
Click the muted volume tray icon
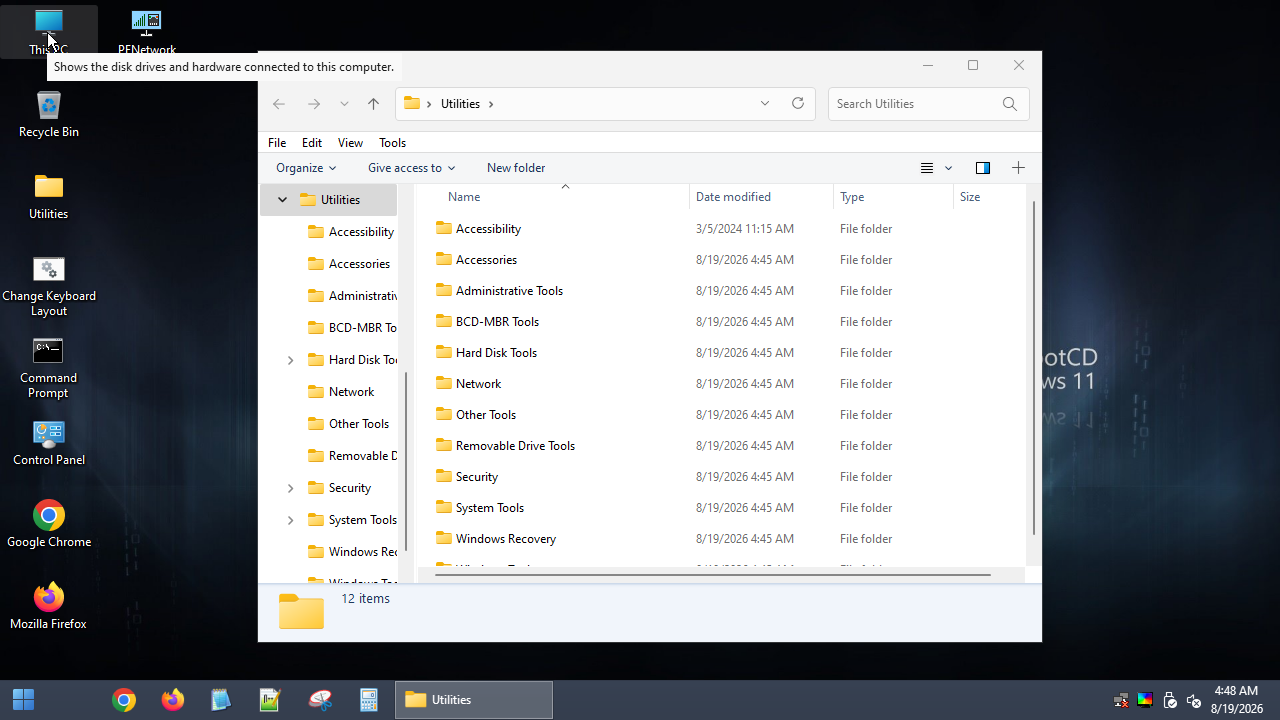coord(1193,700)
